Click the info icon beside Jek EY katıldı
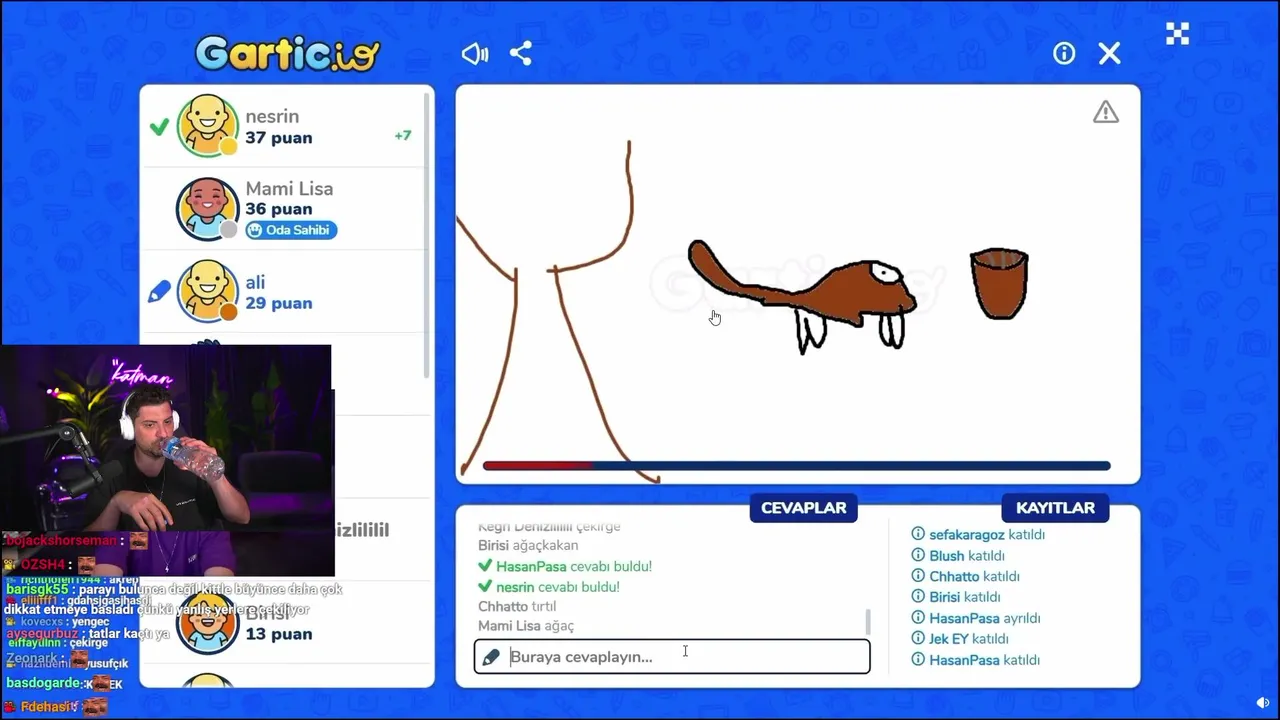This screenshot has width=1280, height=720. [918, 639]
